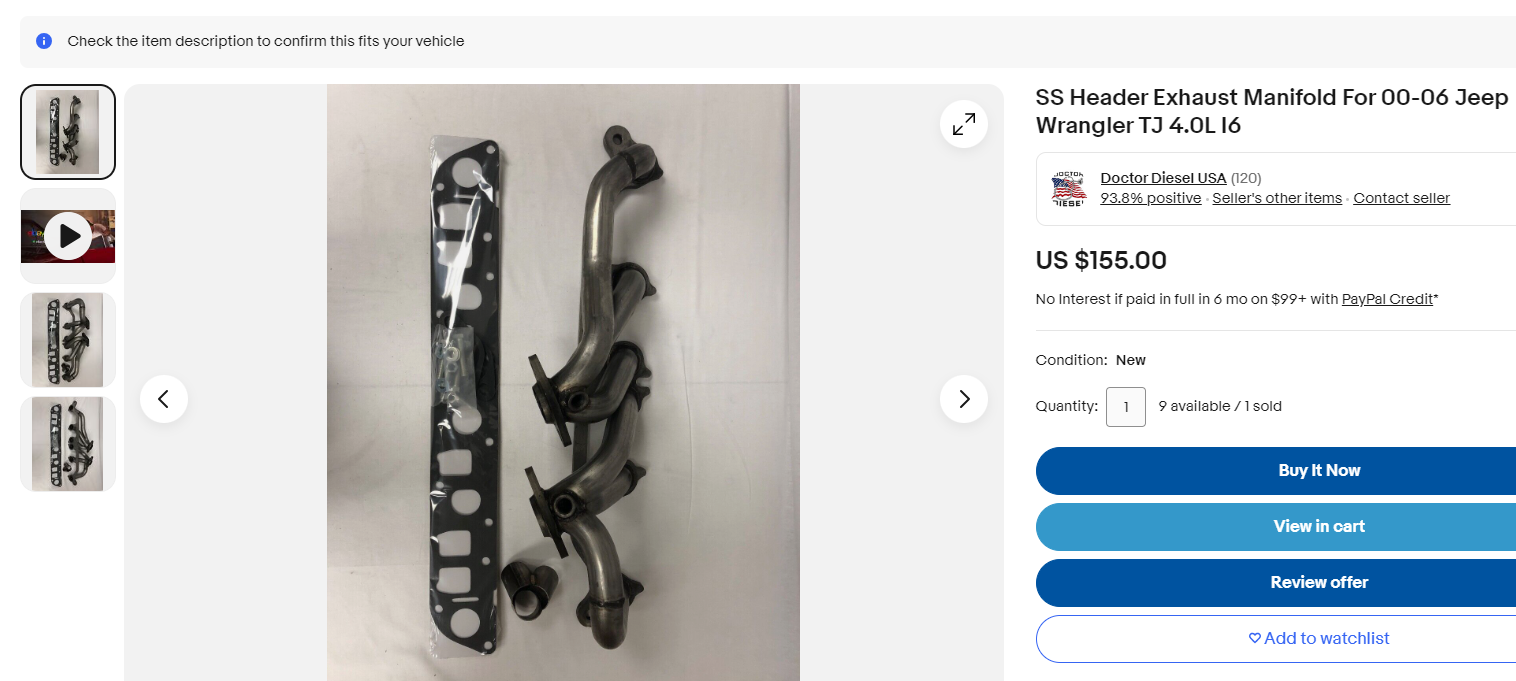Open the PayPal Credit link

pos(1387,299)
